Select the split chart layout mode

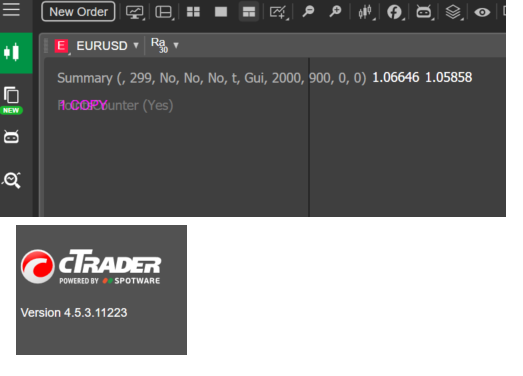(x=249, y=12)
